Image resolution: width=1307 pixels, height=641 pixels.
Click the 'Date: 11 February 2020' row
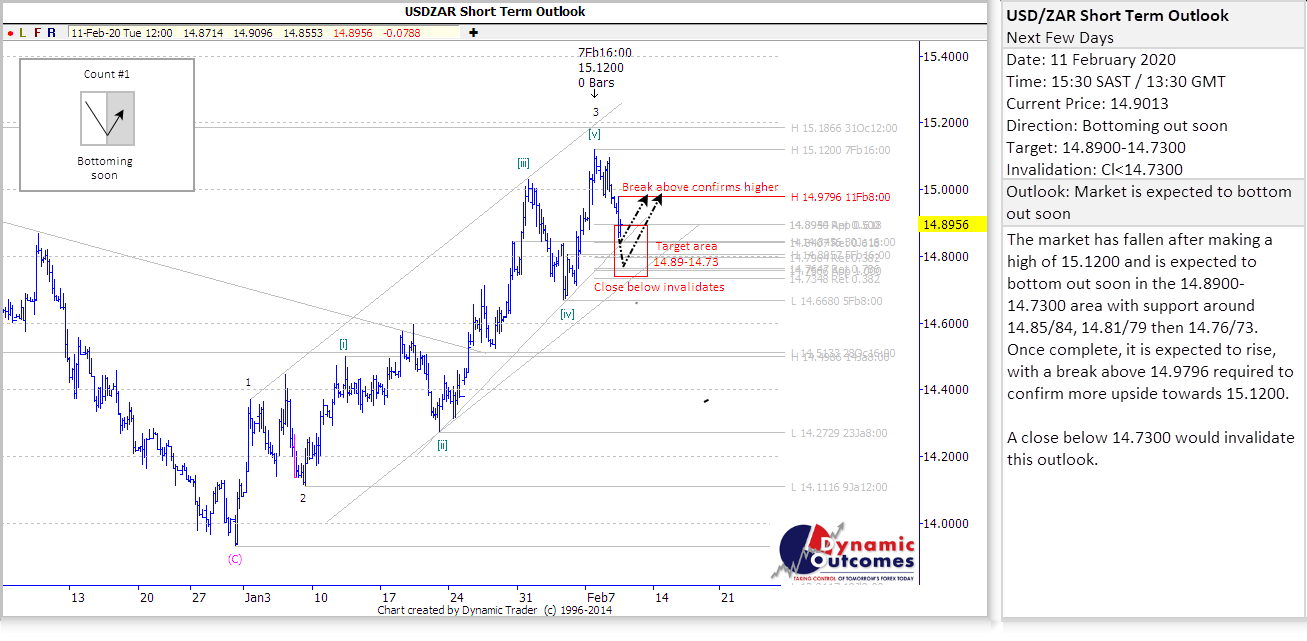(x=1153, y=60)
